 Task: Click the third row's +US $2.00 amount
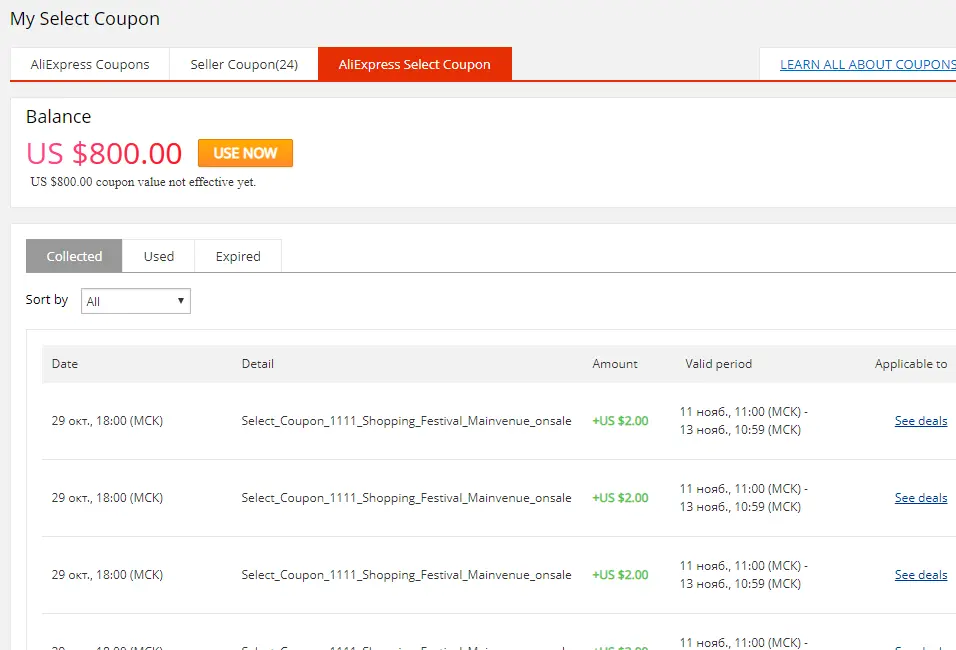[x=620, y=574]
